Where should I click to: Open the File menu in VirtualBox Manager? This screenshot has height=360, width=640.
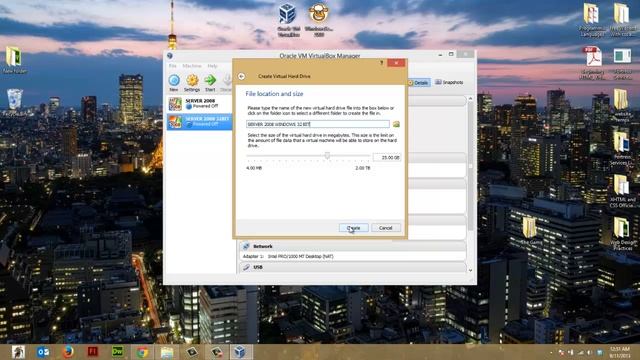[x=173, y=66]
